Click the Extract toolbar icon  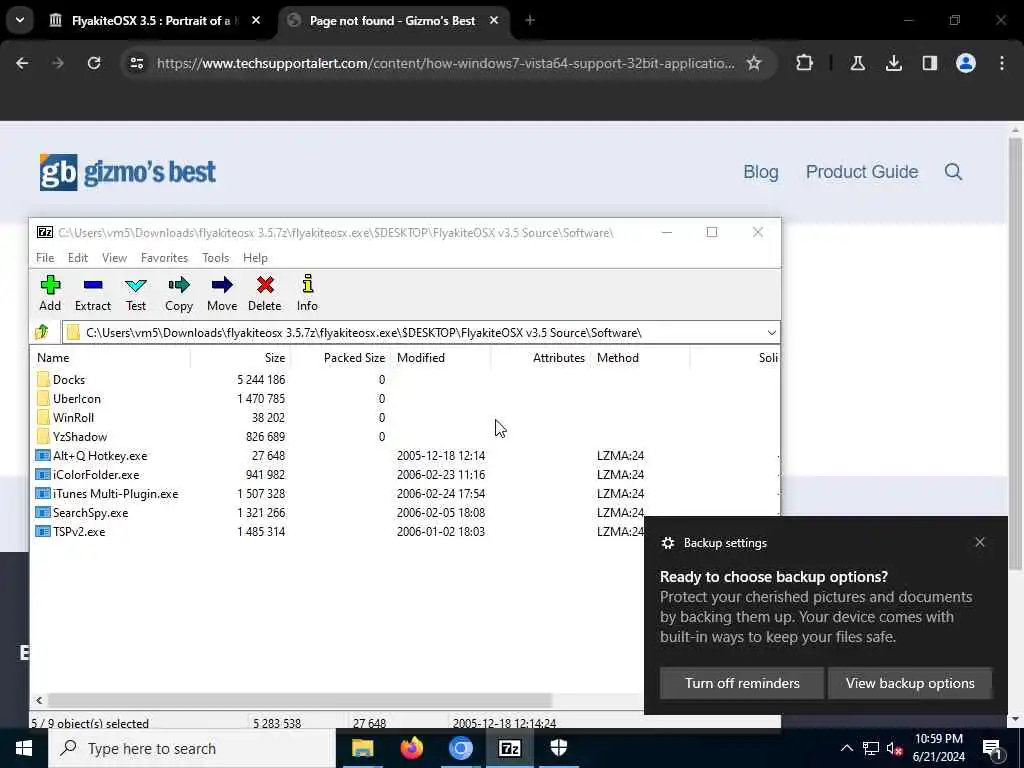click(93, 285)
